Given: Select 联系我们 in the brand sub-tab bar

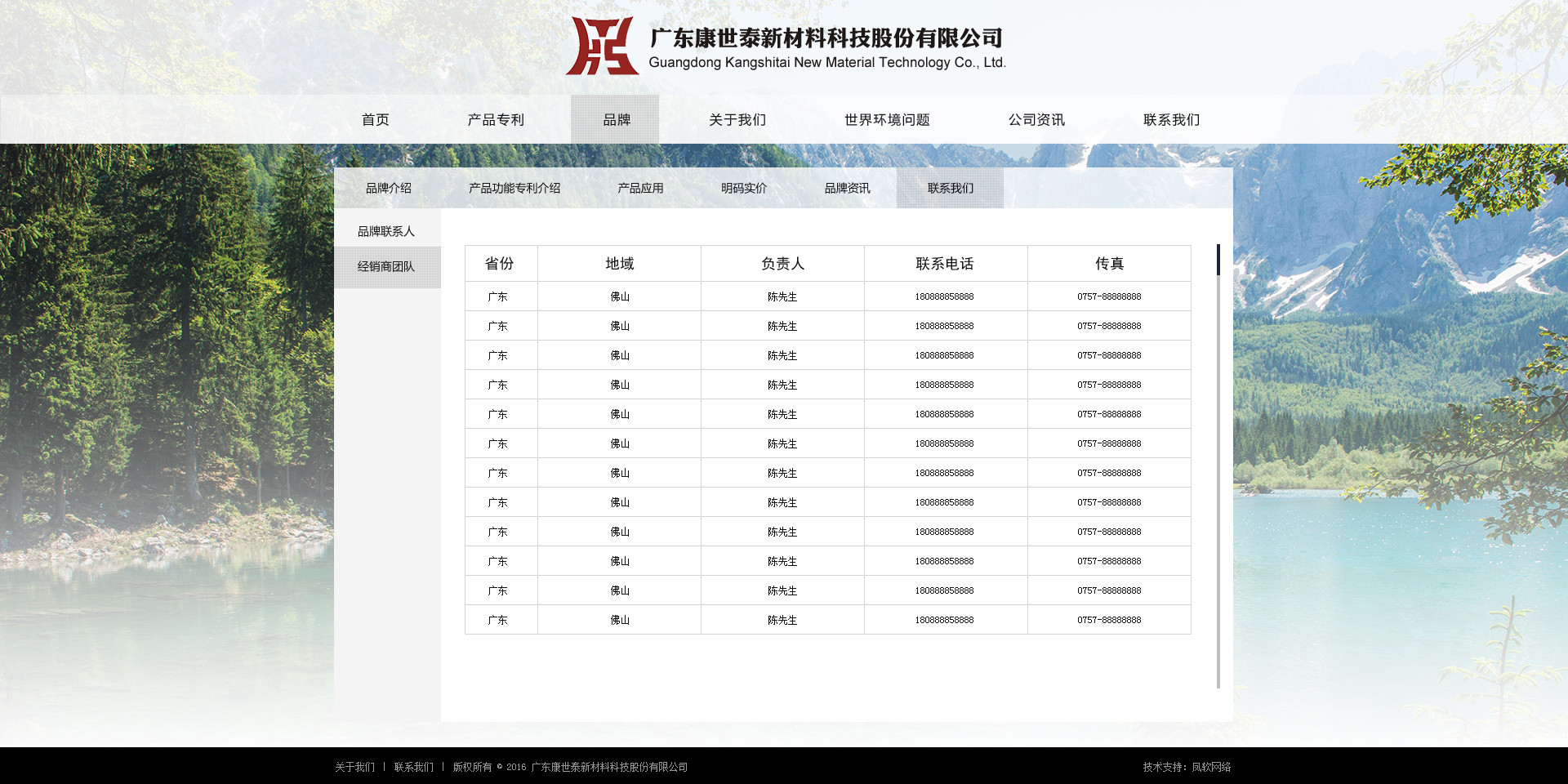Looking at the screenshot, I should pyautogui.click(x=950, y=189).
